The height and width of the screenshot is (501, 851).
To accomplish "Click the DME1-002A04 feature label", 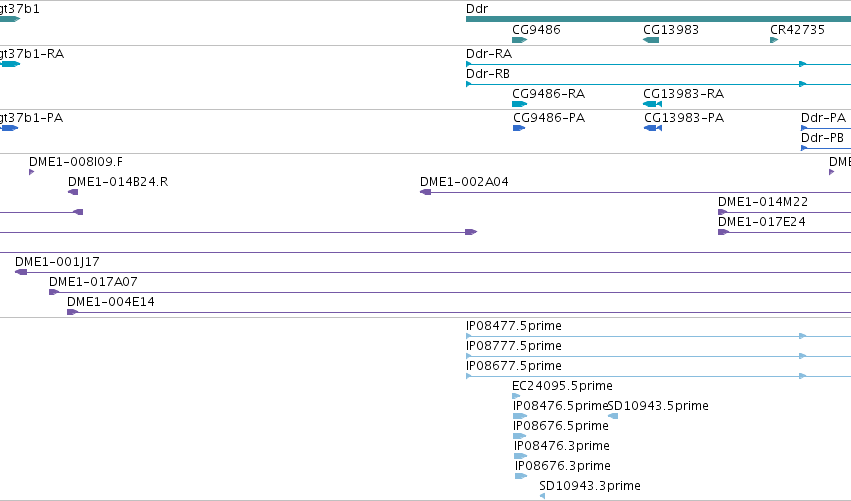I will click(x=464, y=182).
